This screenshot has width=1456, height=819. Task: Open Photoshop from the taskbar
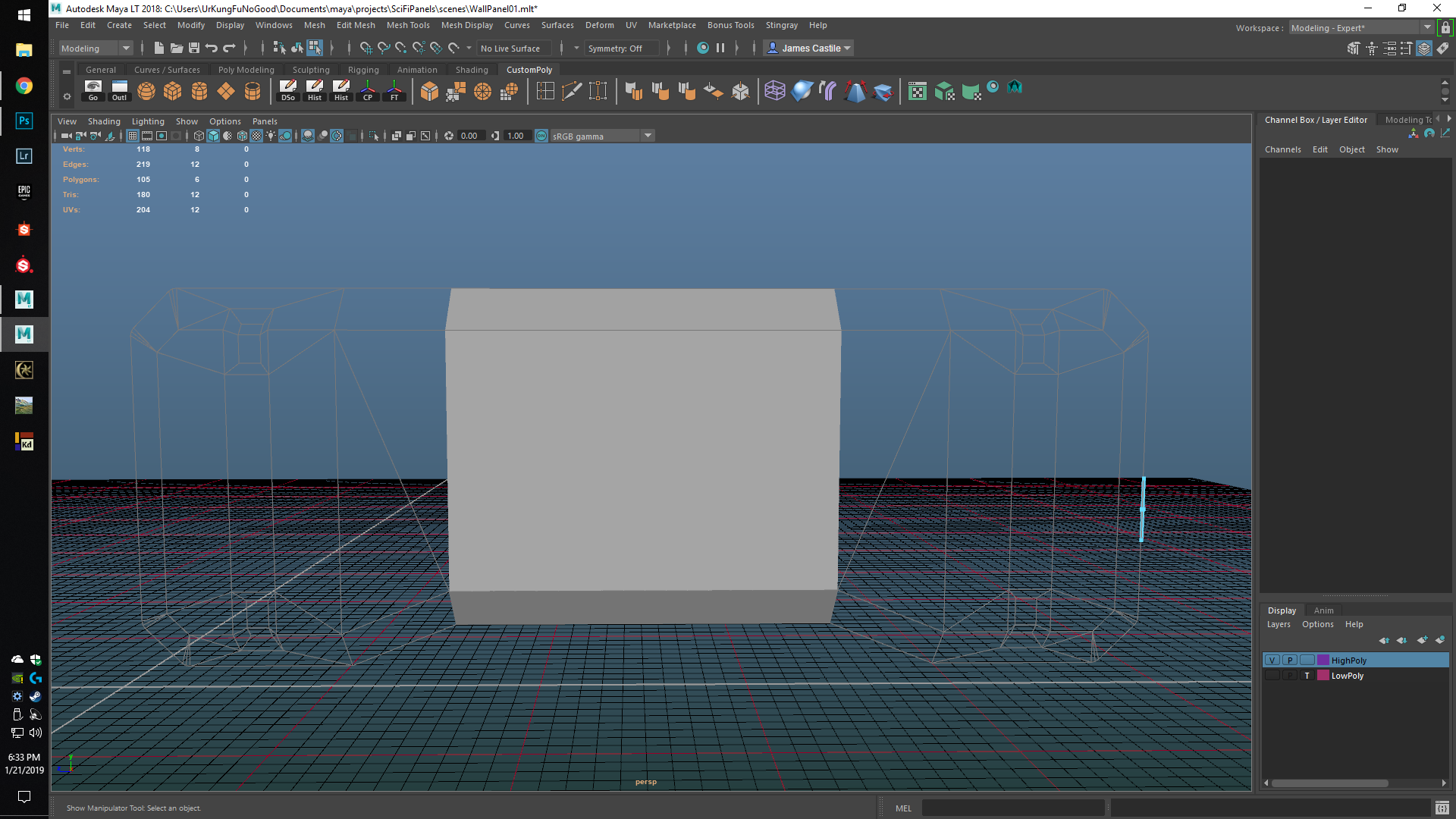24,121
